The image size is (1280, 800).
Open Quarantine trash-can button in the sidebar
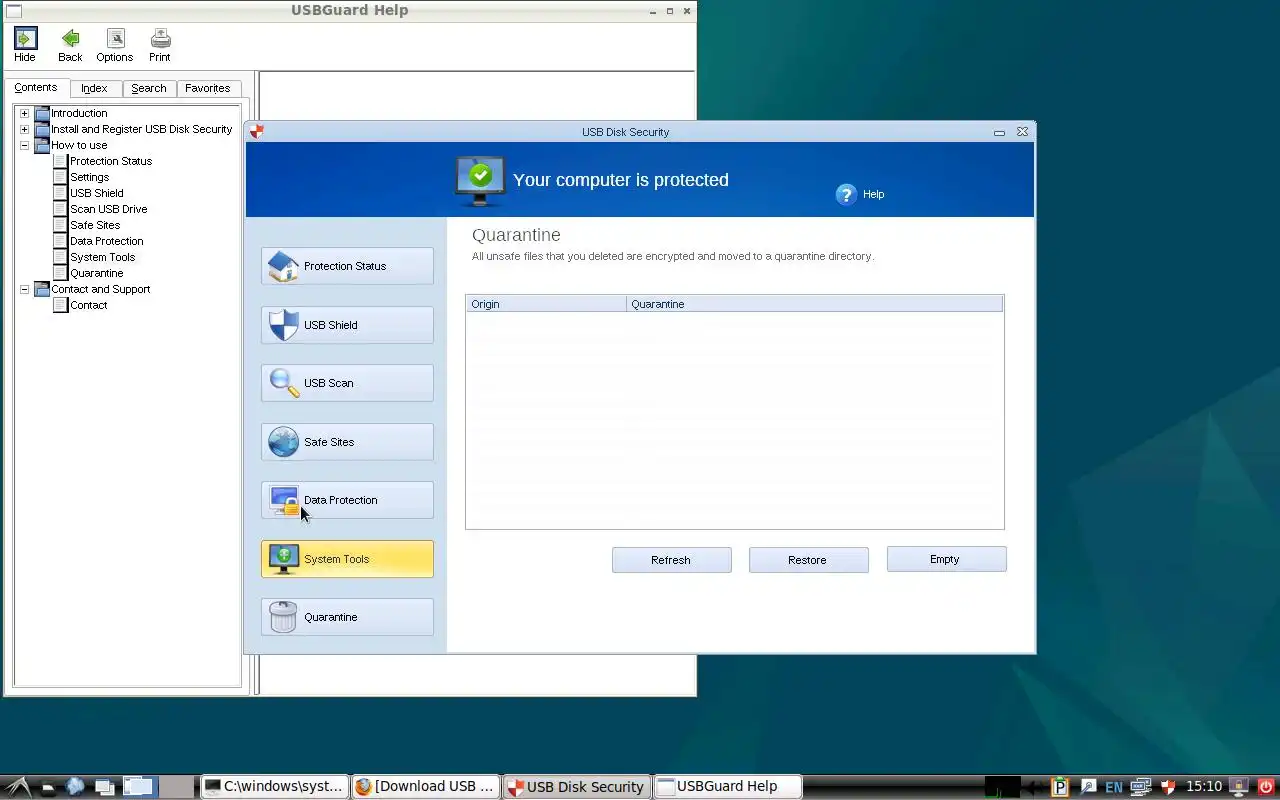click(x=347, y=617)
